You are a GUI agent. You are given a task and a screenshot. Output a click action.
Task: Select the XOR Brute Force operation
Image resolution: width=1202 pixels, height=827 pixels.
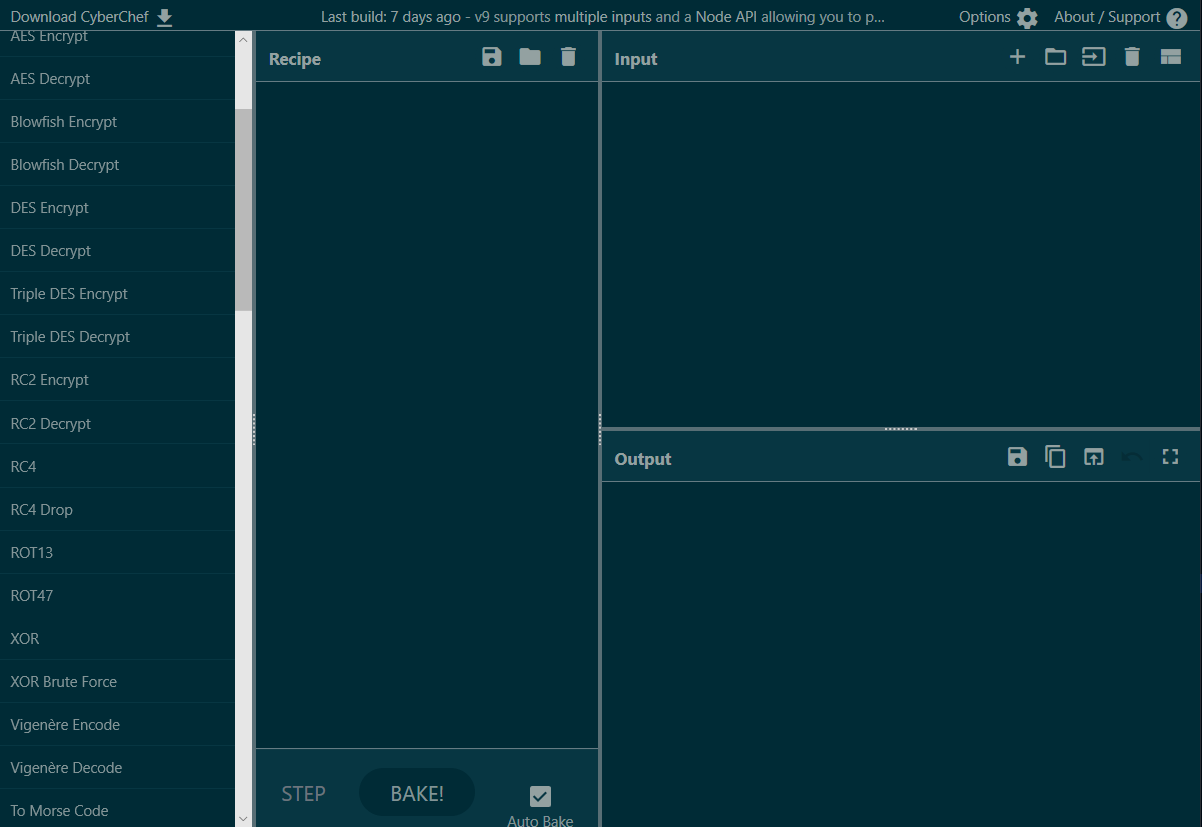[x=64, y=682]
